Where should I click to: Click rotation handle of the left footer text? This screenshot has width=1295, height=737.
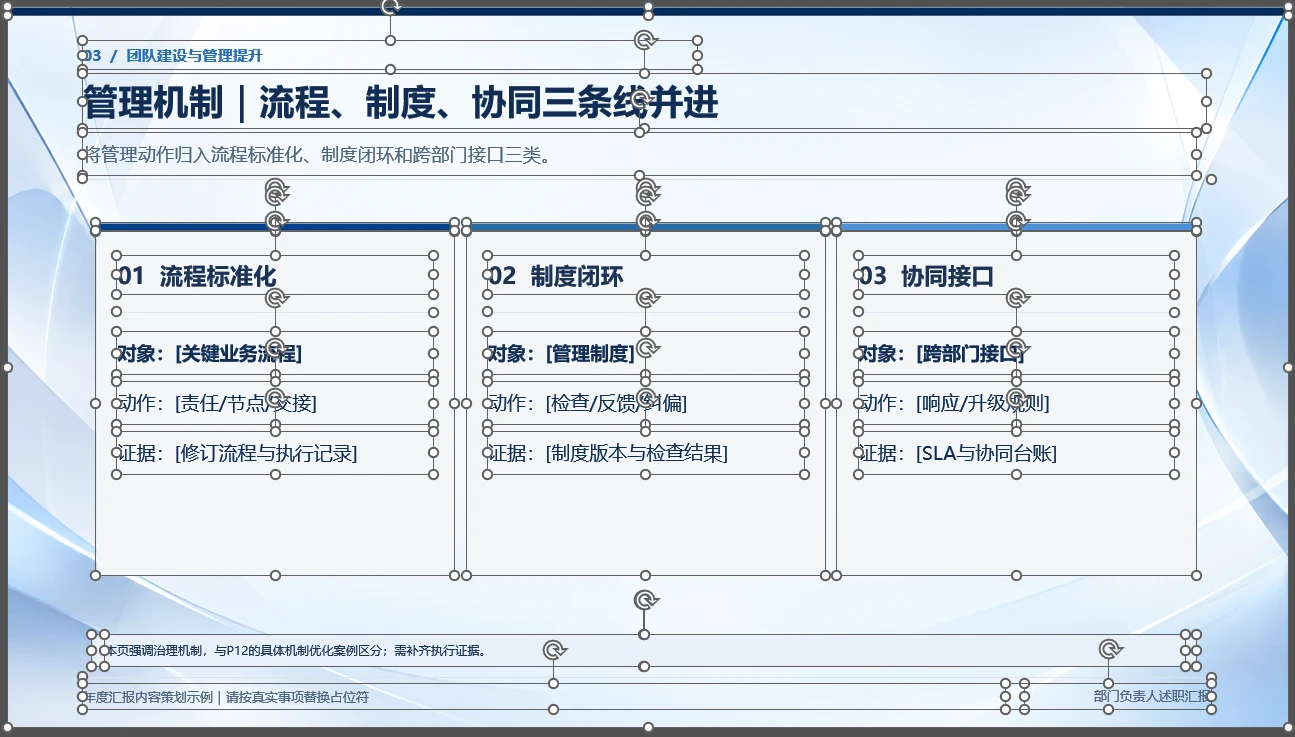554,650
